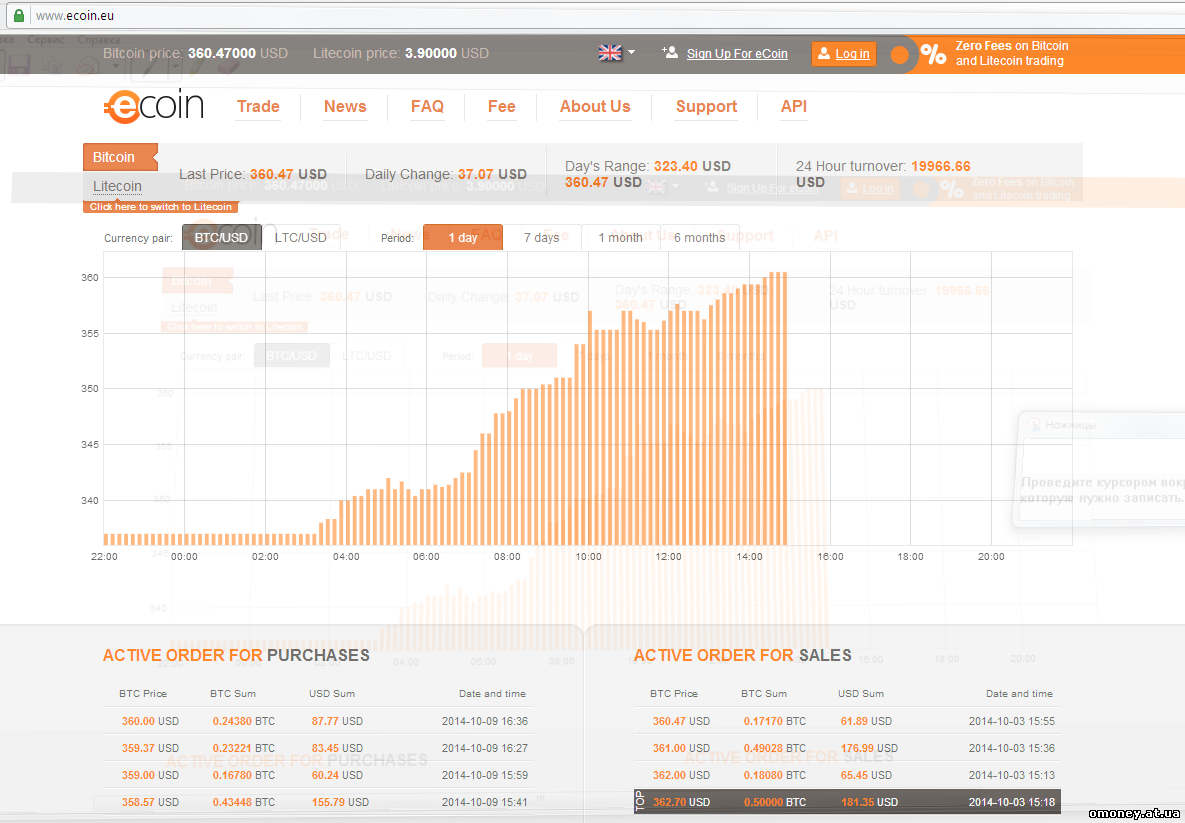1185x823 pixels.
Task: Click the 65.45 USD sales sum
Action: (866, 775)
